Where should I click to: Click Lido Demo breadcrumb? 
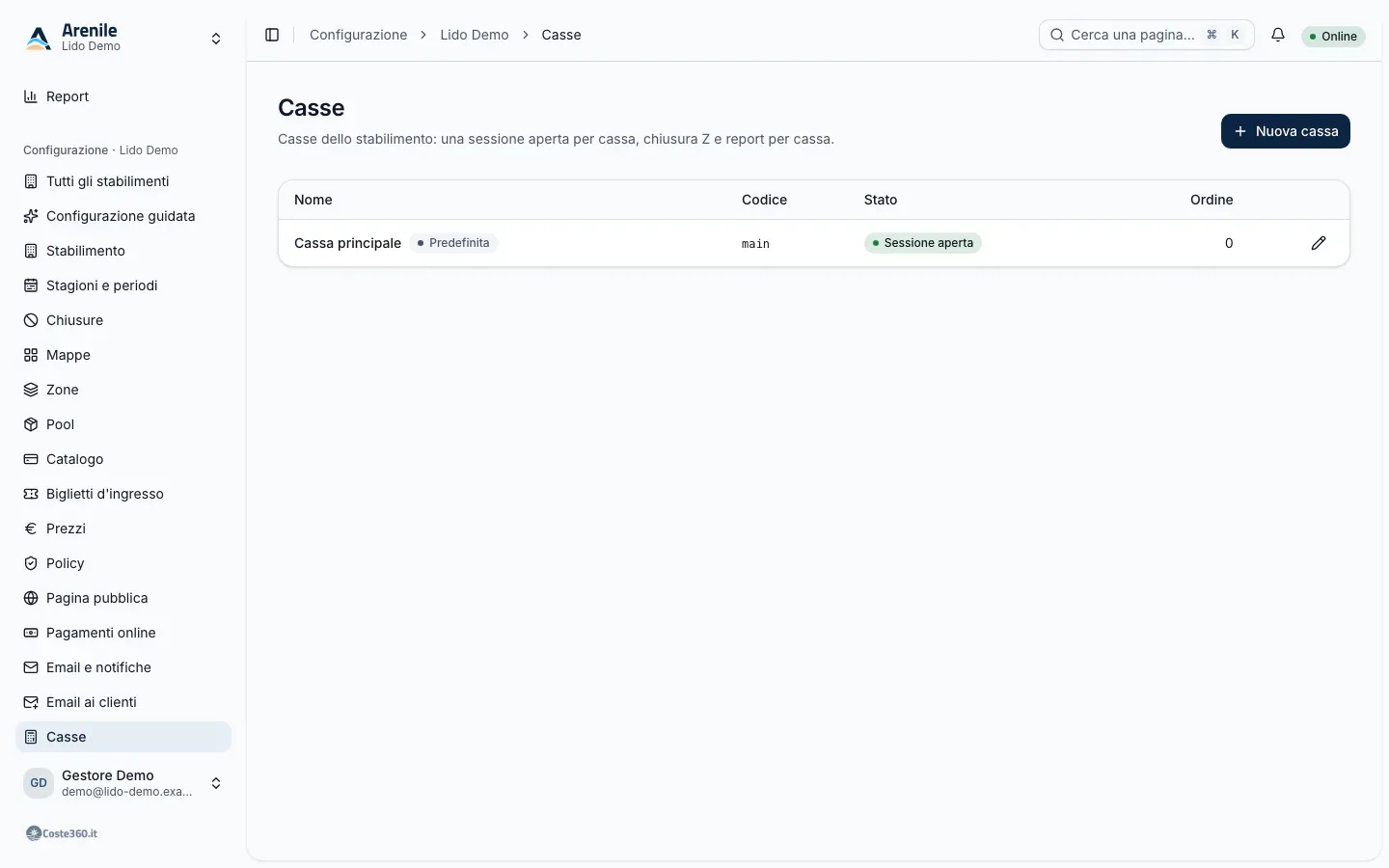tap(475, 35)
